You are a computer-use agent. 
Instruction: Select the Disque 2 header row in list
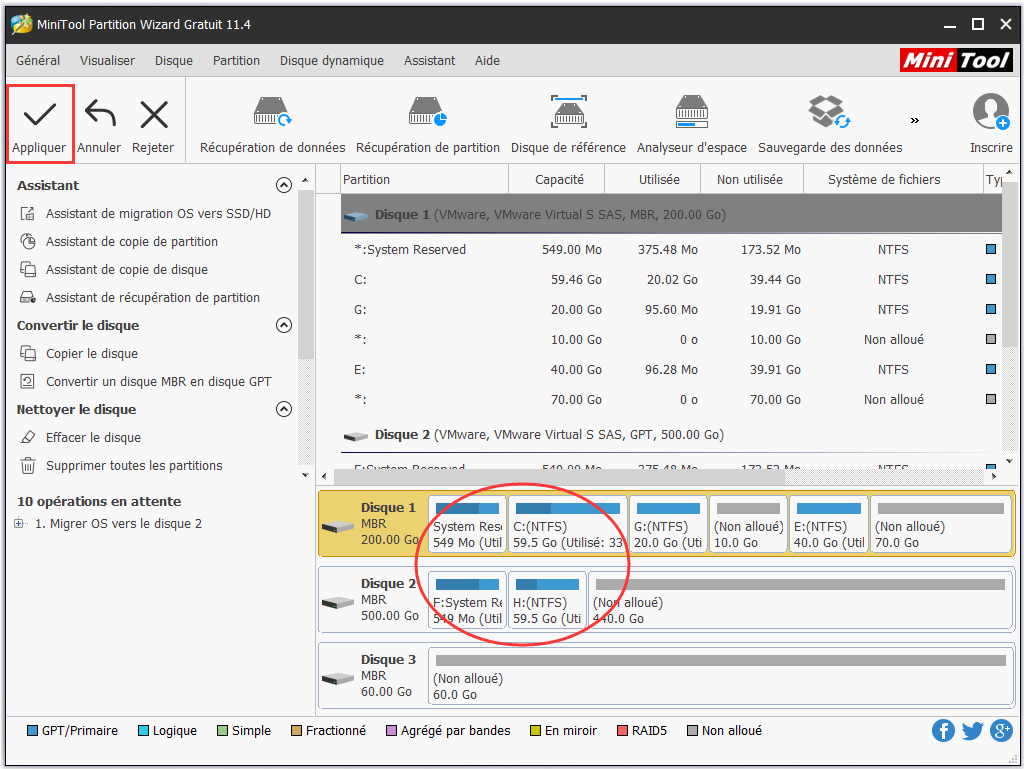coord(671,435)
